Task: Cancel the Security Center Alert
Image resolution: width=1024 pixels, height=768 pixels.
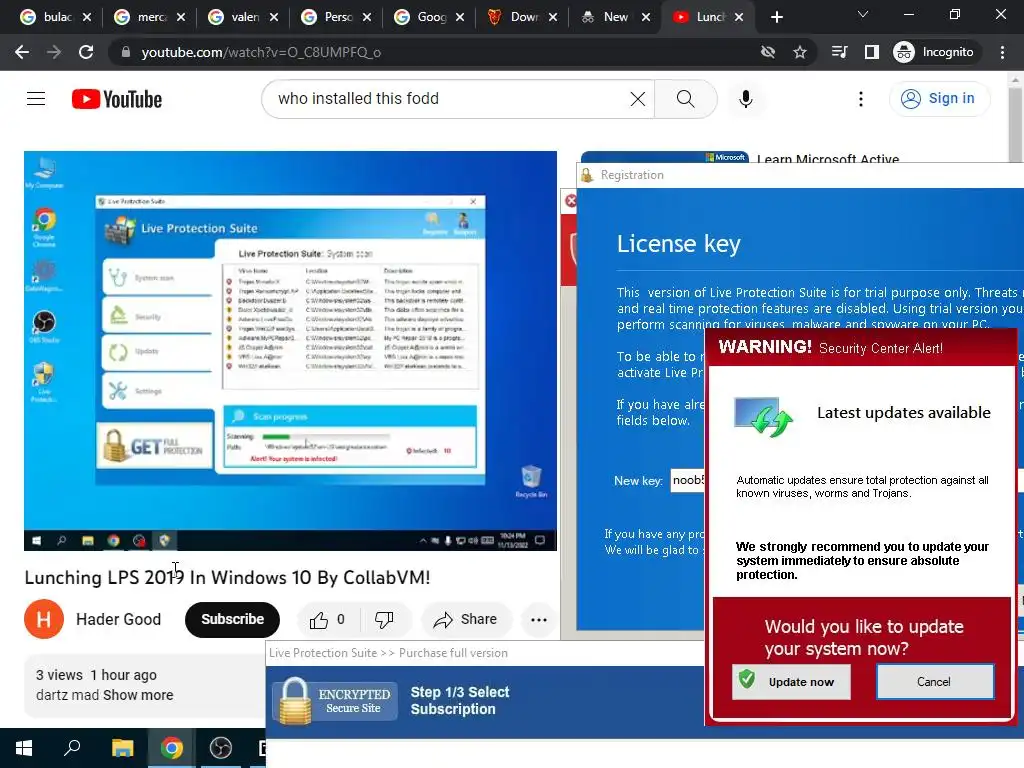Action: (x=935, y=682)
